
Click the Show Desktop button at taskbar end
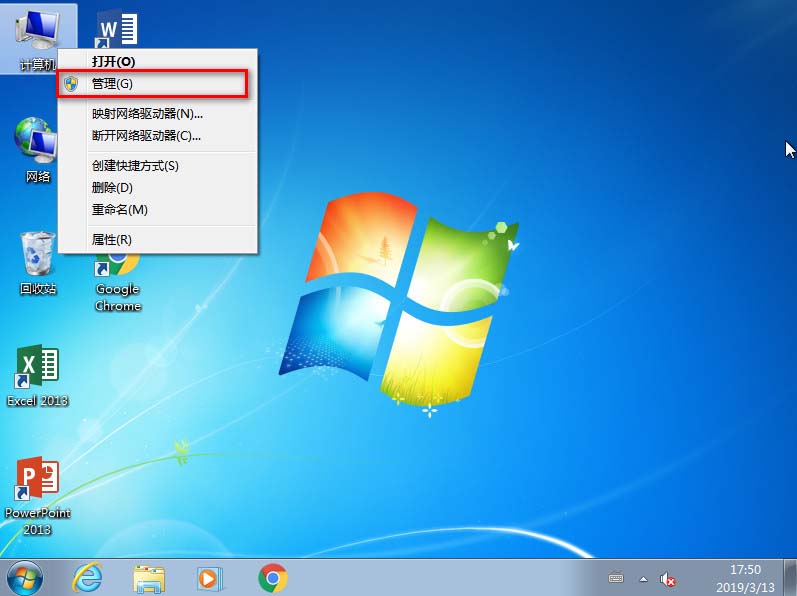click(789, 578)
